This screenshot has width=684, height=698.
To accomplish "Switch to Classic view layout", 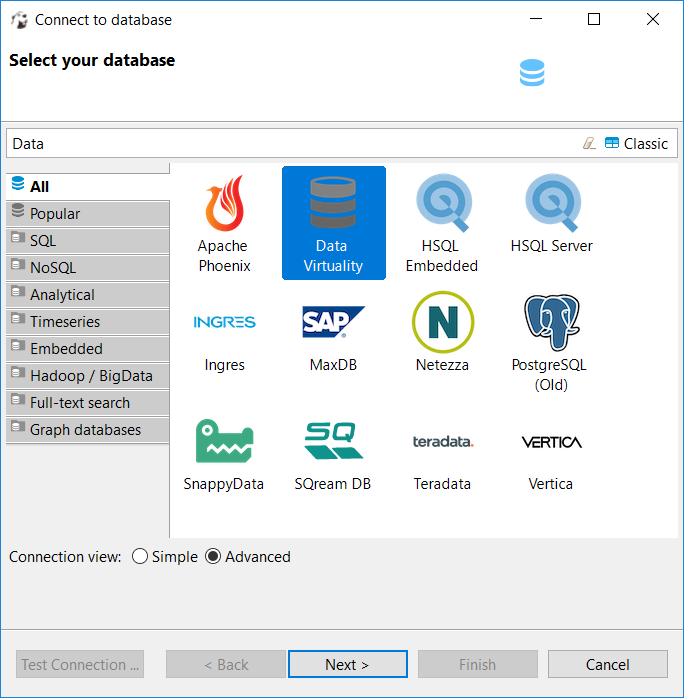I will (636, 143).
